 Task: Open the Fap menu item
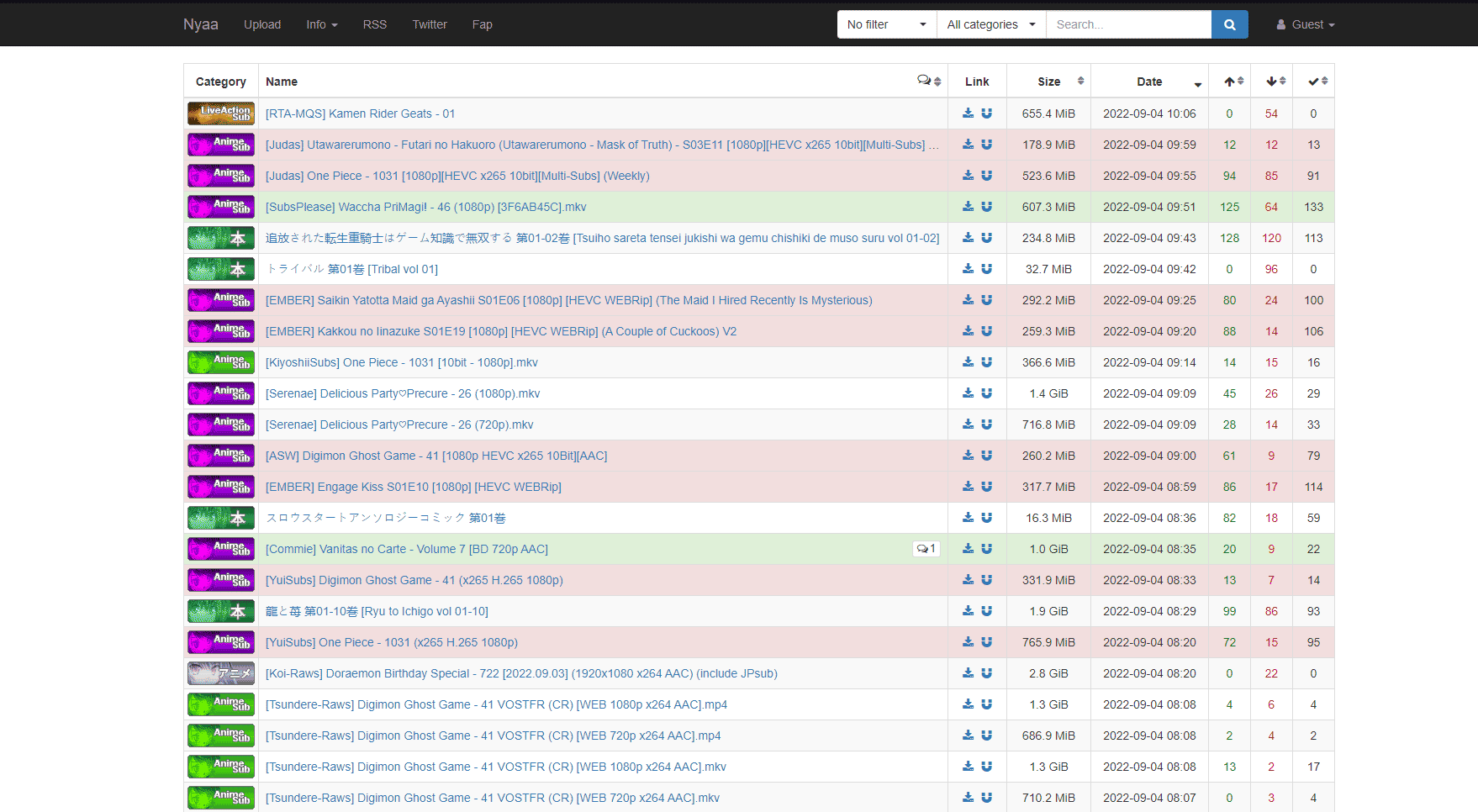coord(482,24)
